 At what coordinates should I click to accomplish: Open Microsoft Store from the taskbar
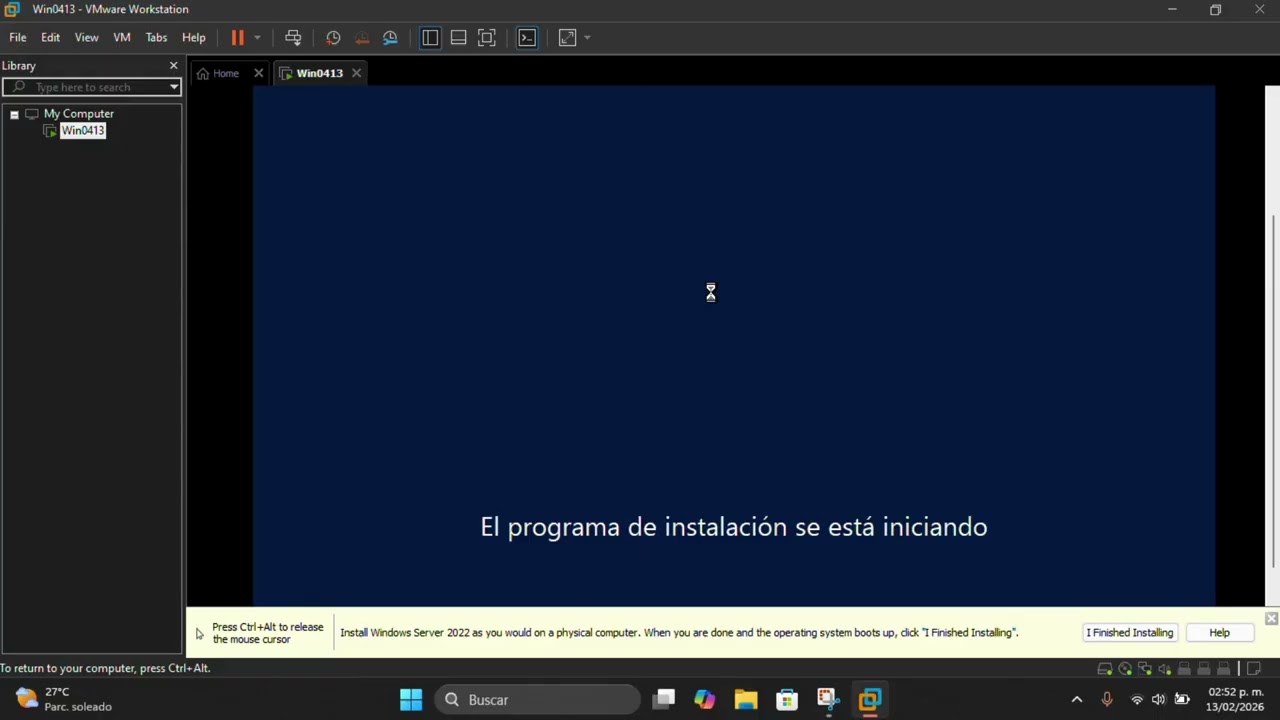[787, 700]
